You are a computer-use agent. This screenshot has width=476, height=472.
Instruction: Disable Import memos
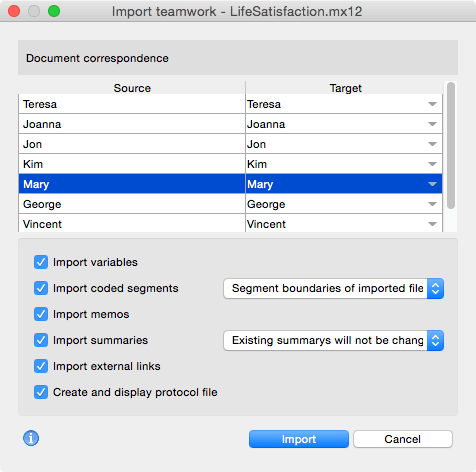[41, 314]
